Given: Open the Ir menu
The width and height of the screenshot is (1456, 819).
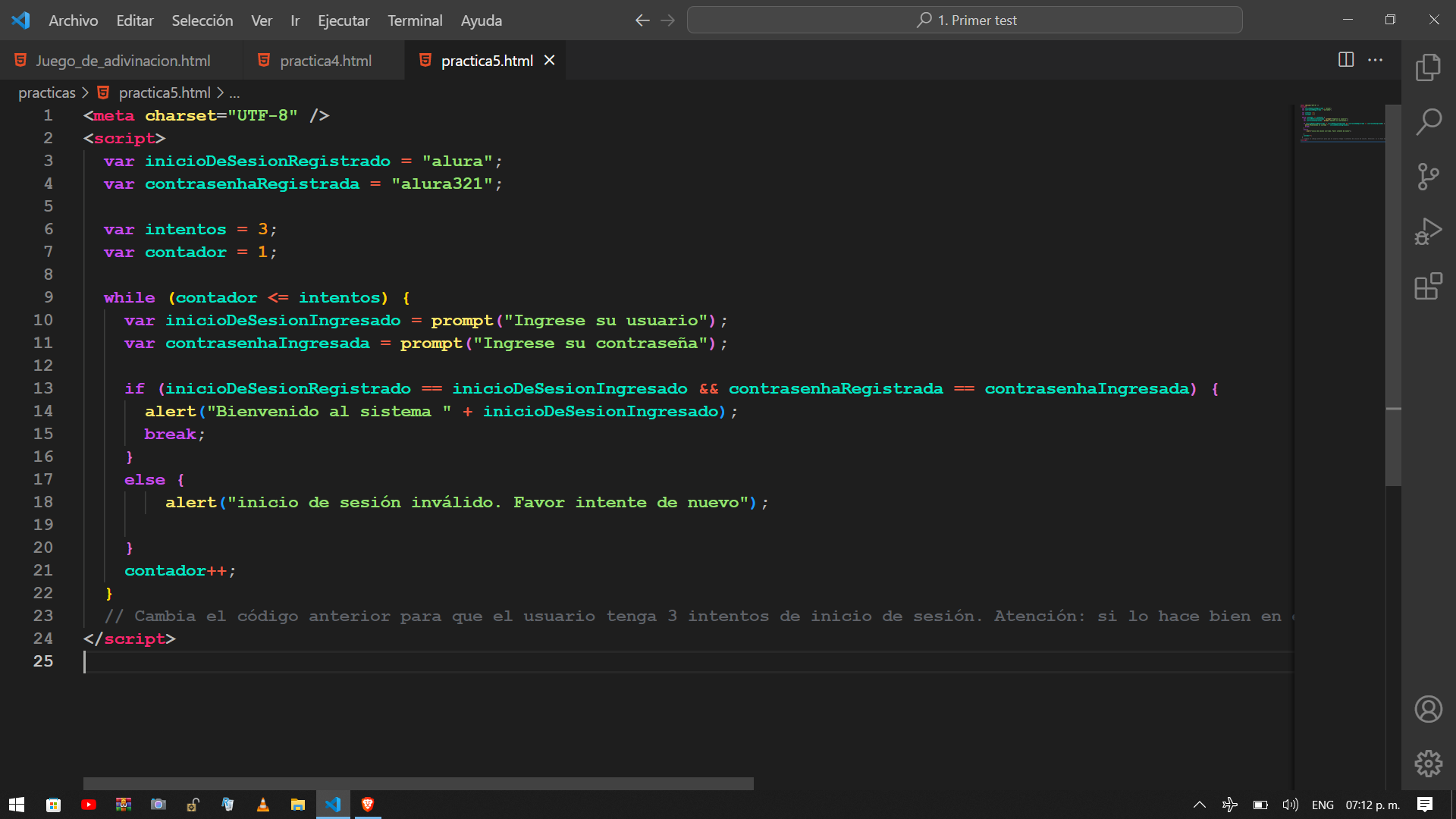Looking at the screenshot, I should [295, 20].
